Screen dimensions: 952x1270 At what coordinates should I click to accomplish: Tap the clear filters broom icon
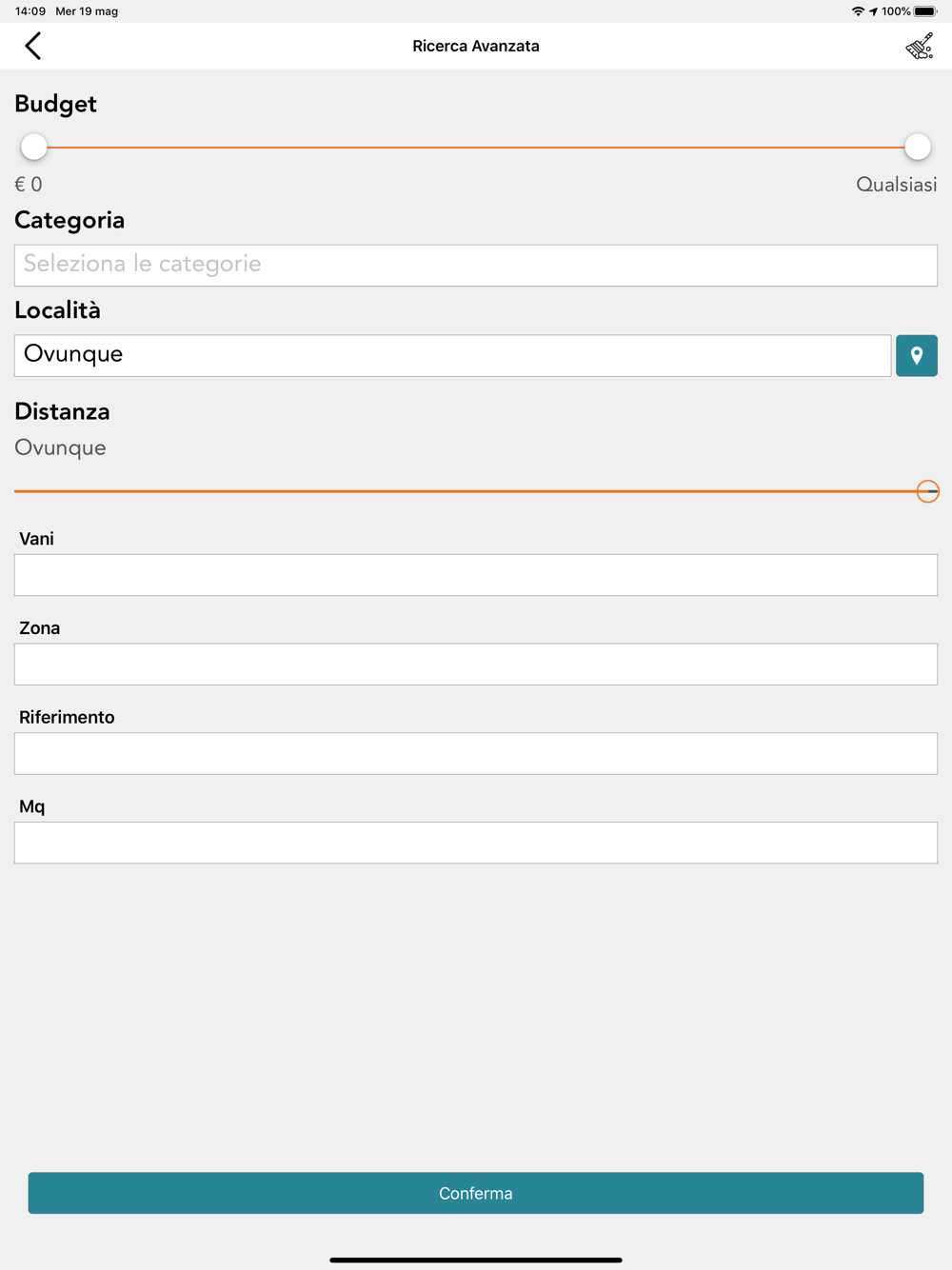(919, 46)
